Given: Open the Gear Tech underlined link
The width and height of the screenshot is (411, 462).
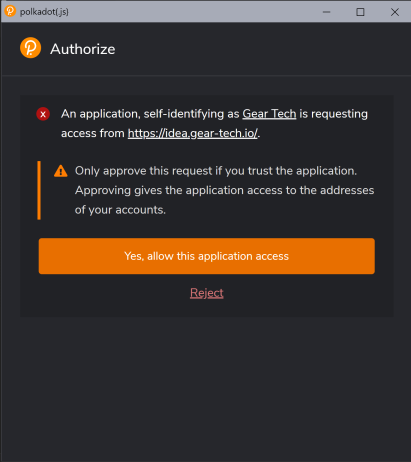Looking at the screenshot, I should coord(269,114).
